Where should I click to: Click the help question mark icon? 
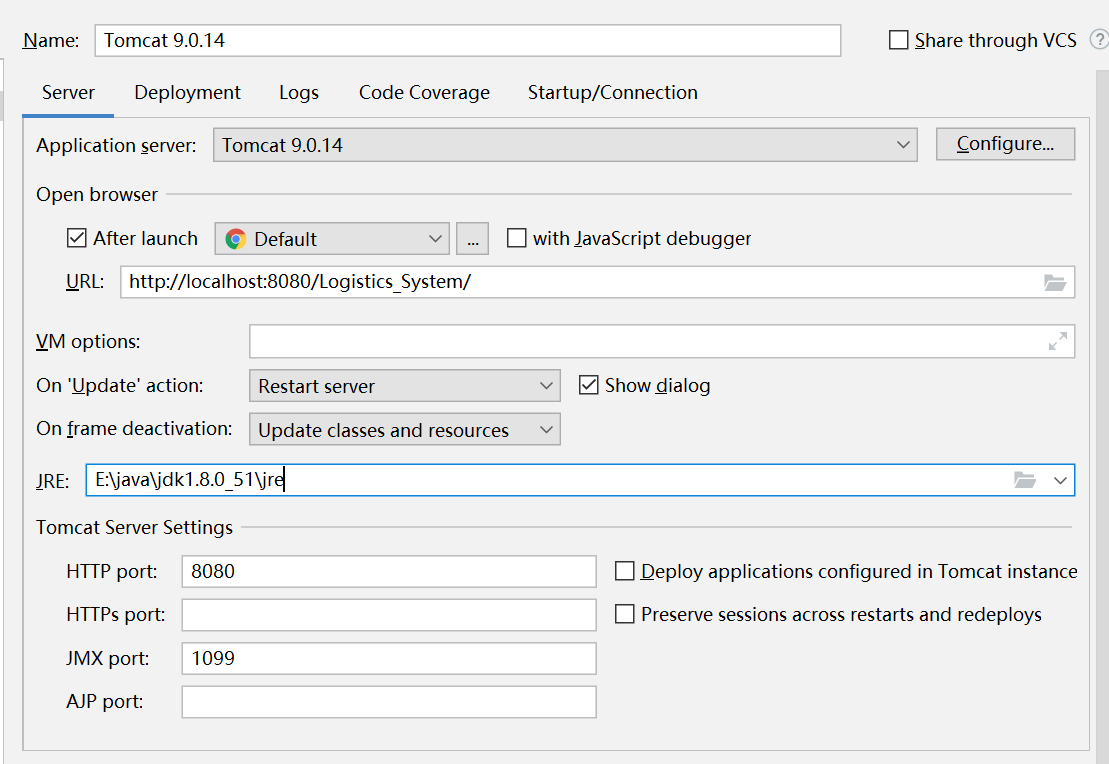pos(1099,40)
